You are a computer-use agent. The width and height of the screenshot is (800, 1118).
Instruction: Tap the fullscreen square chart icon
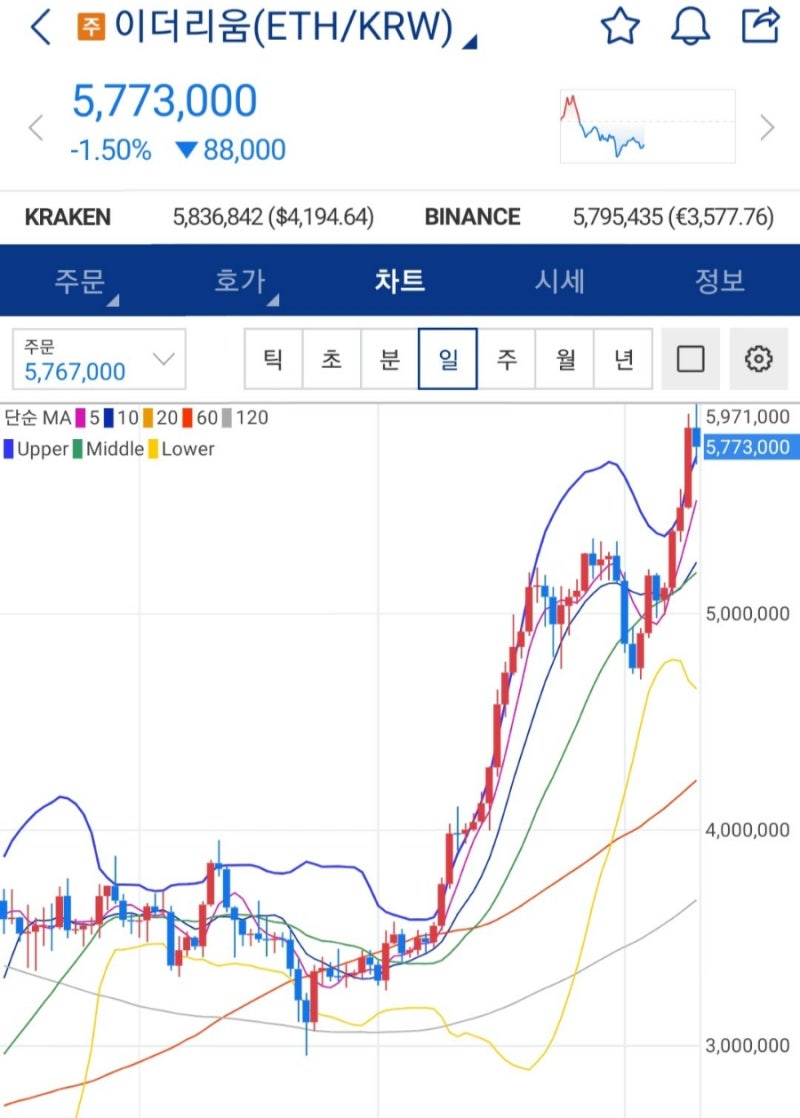690,359
